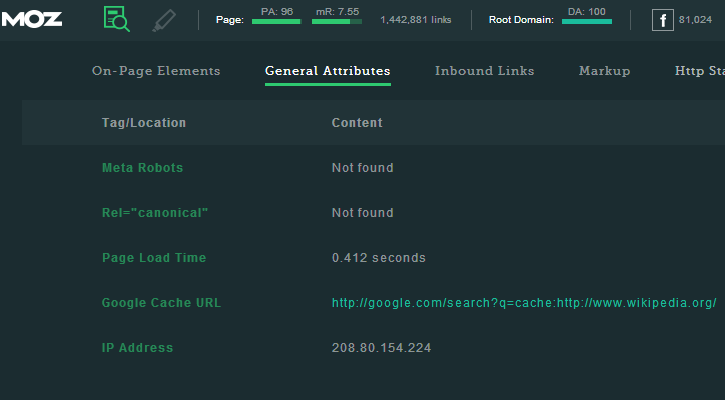Select the General Attributes tab
The width and height of the screenshot is (725, 400).
pos(328,71)
